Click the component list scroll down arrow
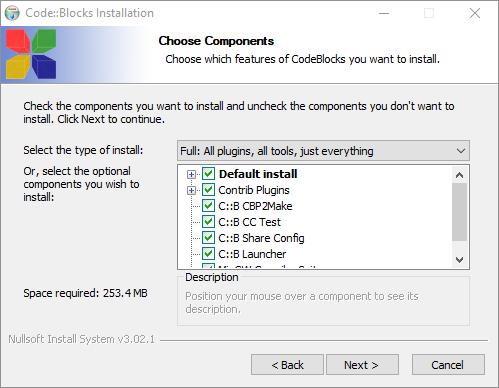Screen dimensions: 499x388 tap(460, 259)
